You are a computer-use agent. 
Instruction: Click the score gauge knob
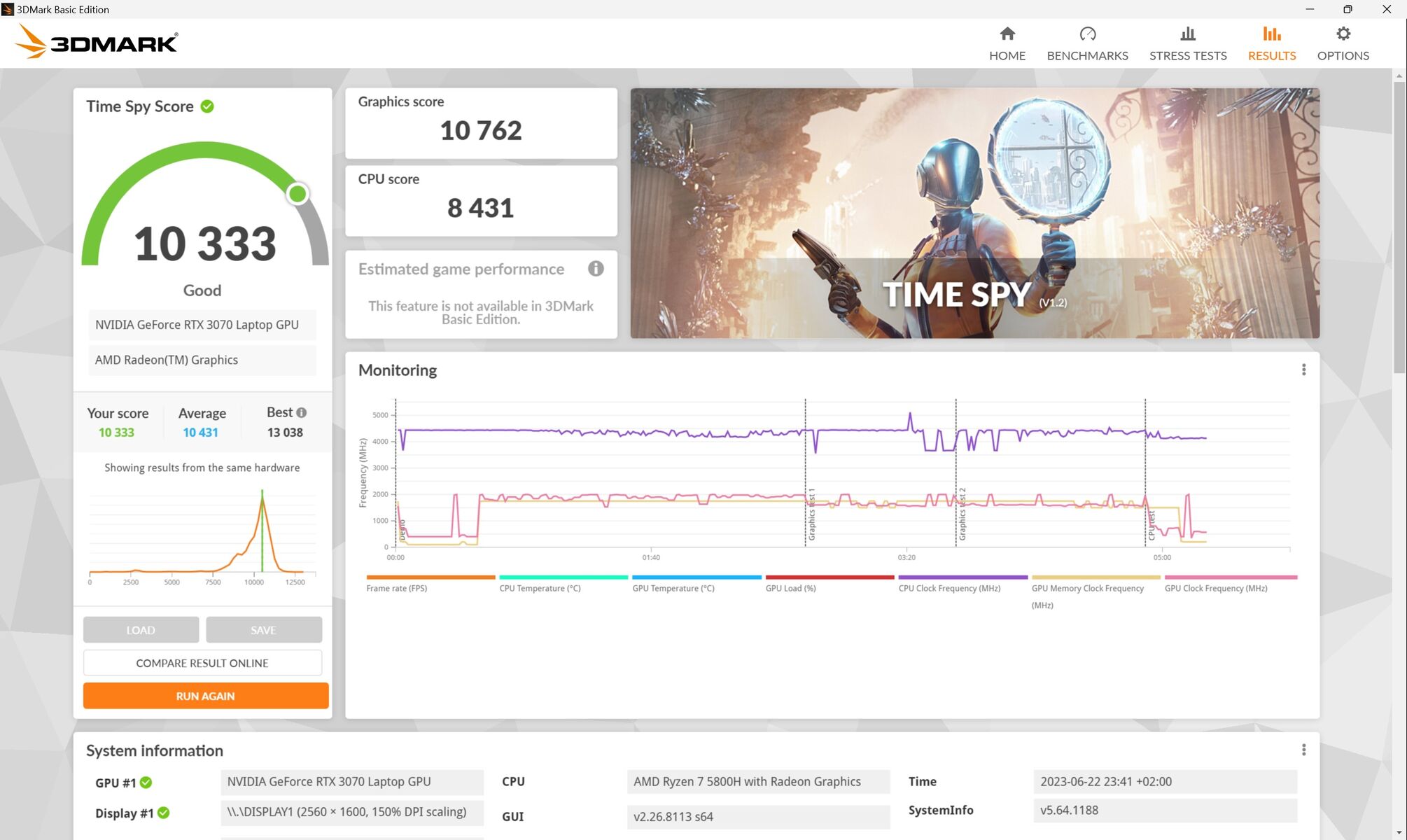(x=297, y=193)
